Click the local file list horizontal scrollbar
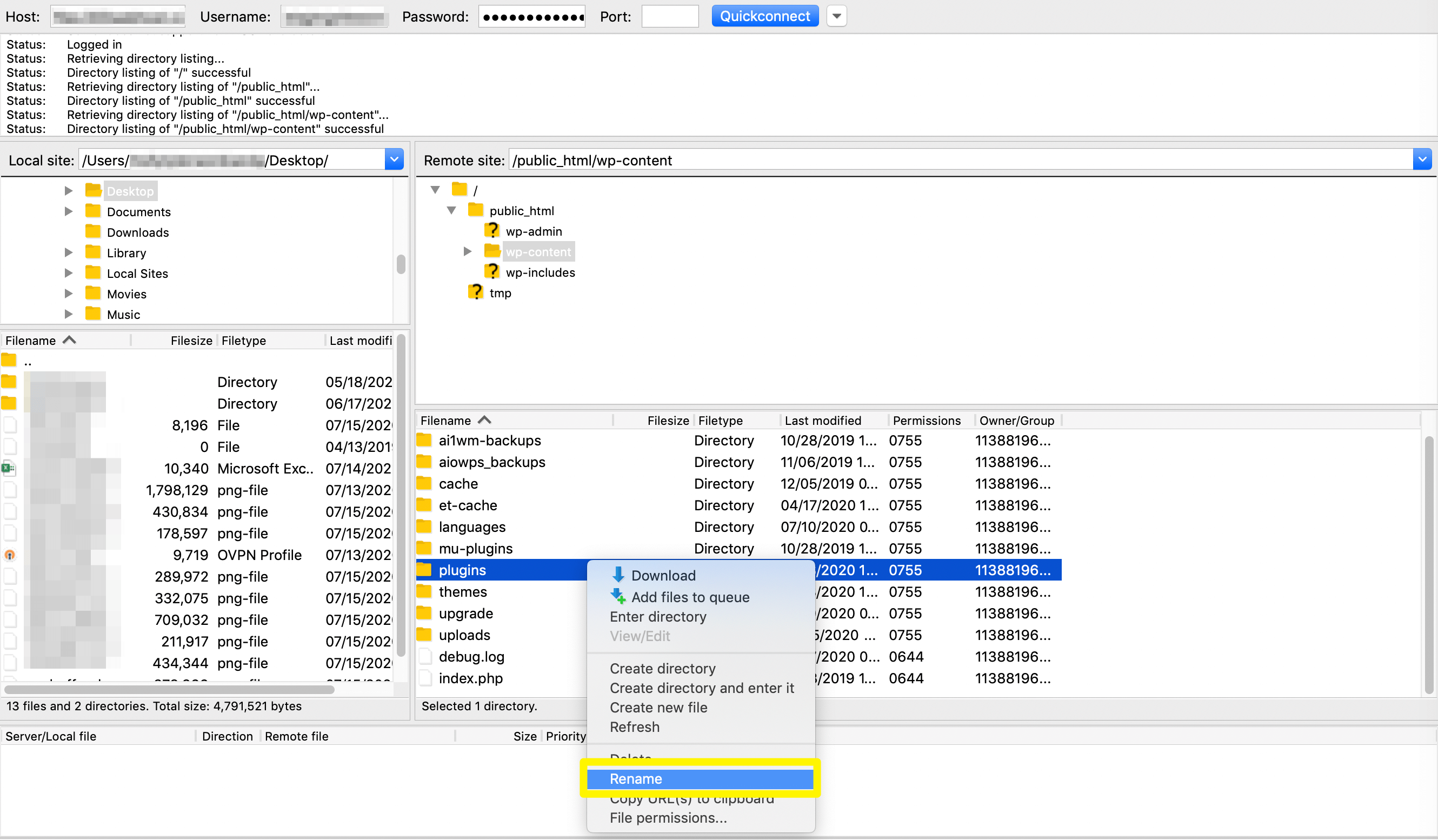This screenshot has height=840, width=1438. (x=170, y=689)
